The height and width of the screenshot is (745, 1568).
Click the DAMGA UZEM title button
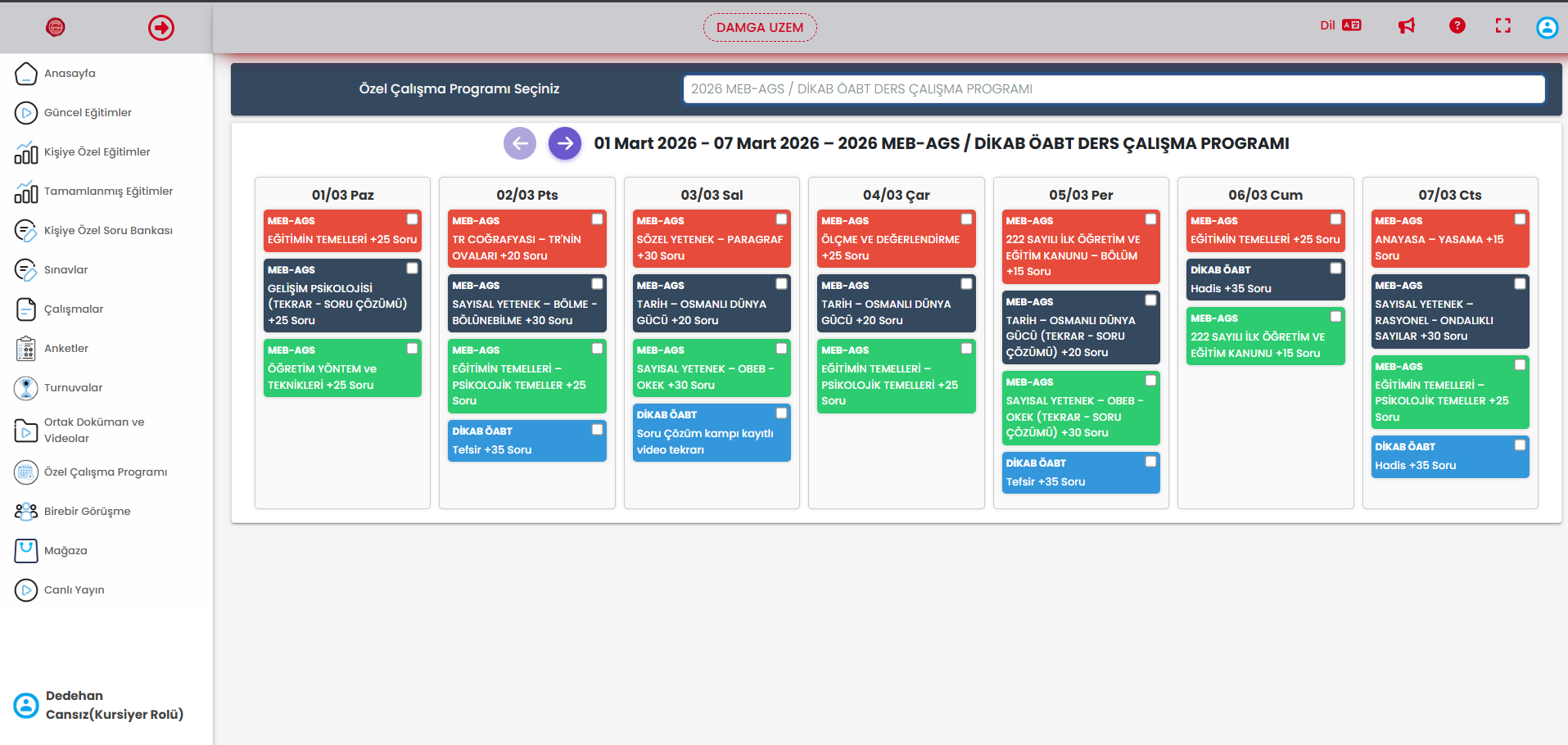click(x=759, y=28)
